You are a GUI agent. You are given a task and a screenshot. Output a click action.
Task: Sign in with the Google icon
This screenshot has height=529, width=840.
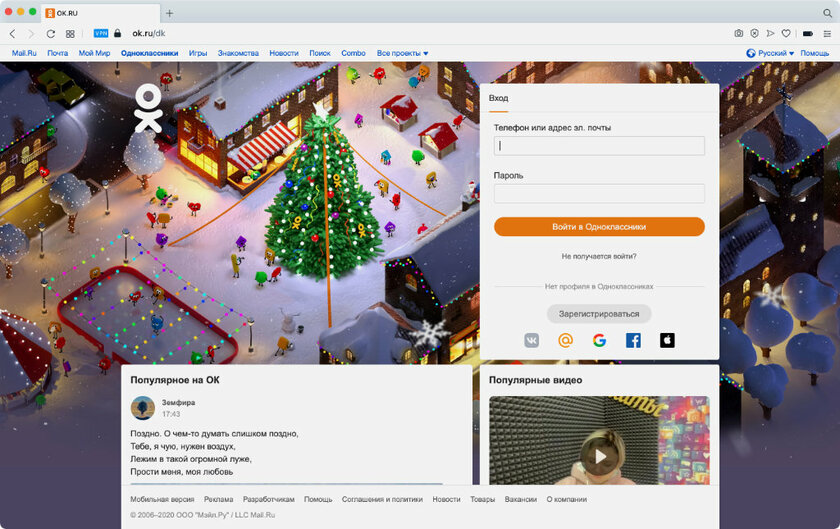[x=599, y=340]
